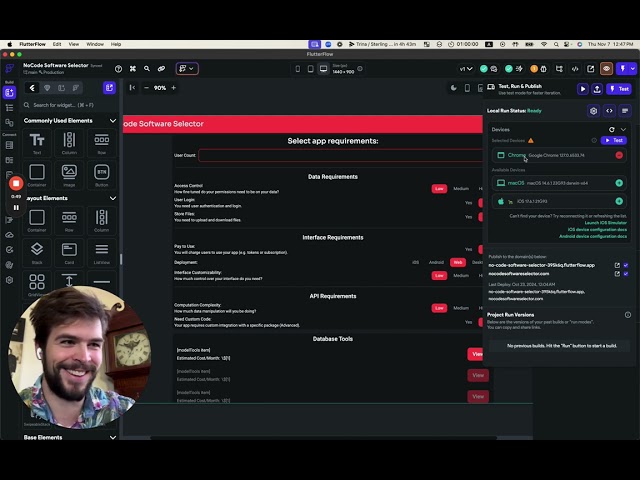Open the dropdown arrow next to lightning button

click(x=633, y=69)
